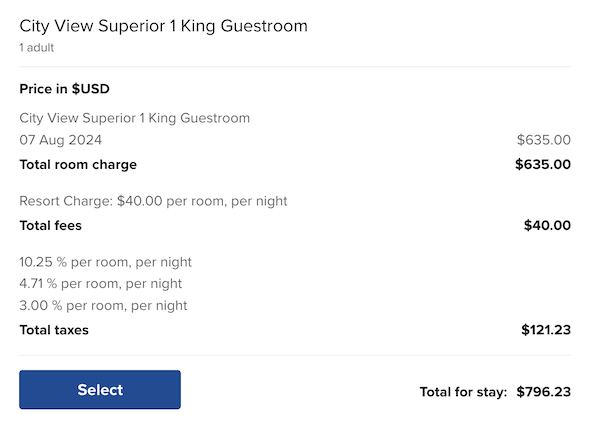The height and width of the screenshot is (431, 604).
Task: Click the Total room charge label
Action: coord(78,164)
